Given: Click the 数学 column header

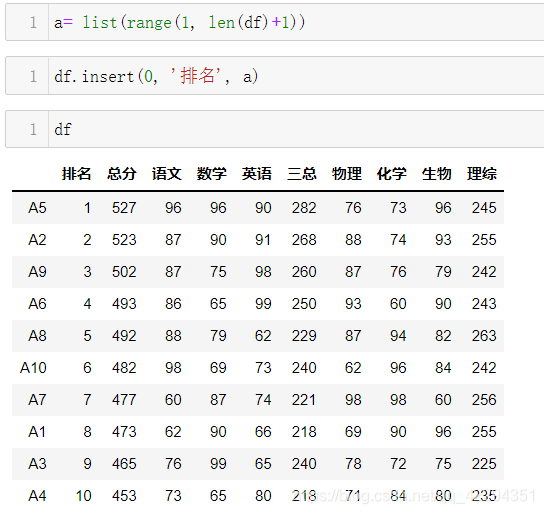Looking at the screenshot, I should pyautogui.click(x=212, y=173).
